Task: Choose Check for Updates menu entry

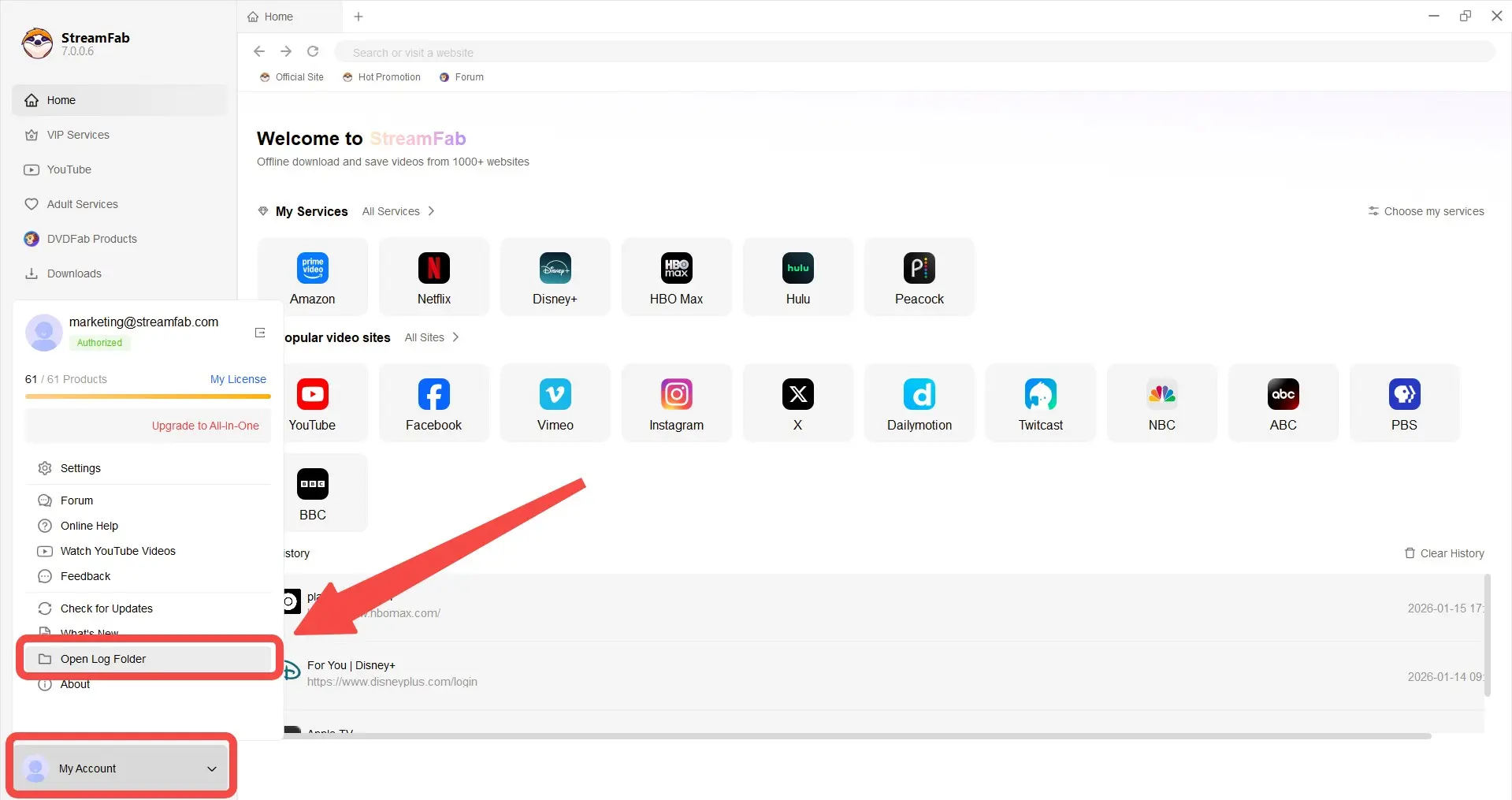Action: coord(148,608)
